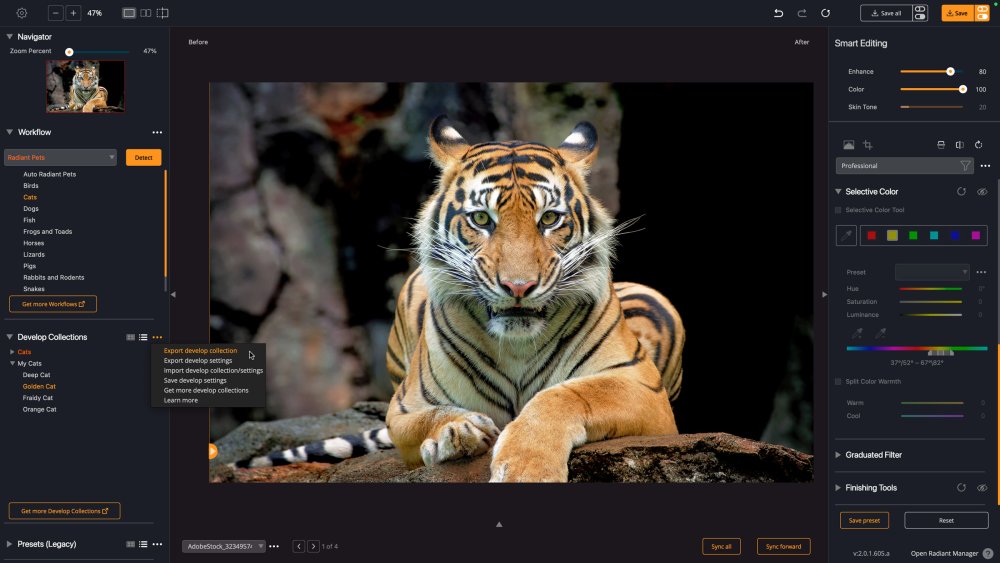Select the crop tool icon
This screenshot has height=563, width=1000.
pos(867,145)
